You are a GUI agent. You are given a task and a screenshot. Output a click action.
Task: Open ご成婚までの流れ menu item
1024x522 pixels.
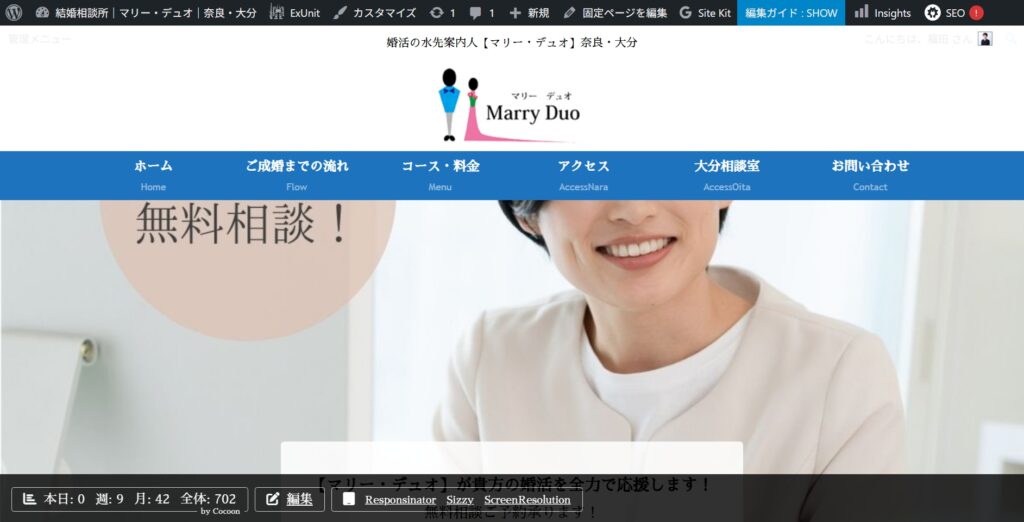click(x=297, y=174)
